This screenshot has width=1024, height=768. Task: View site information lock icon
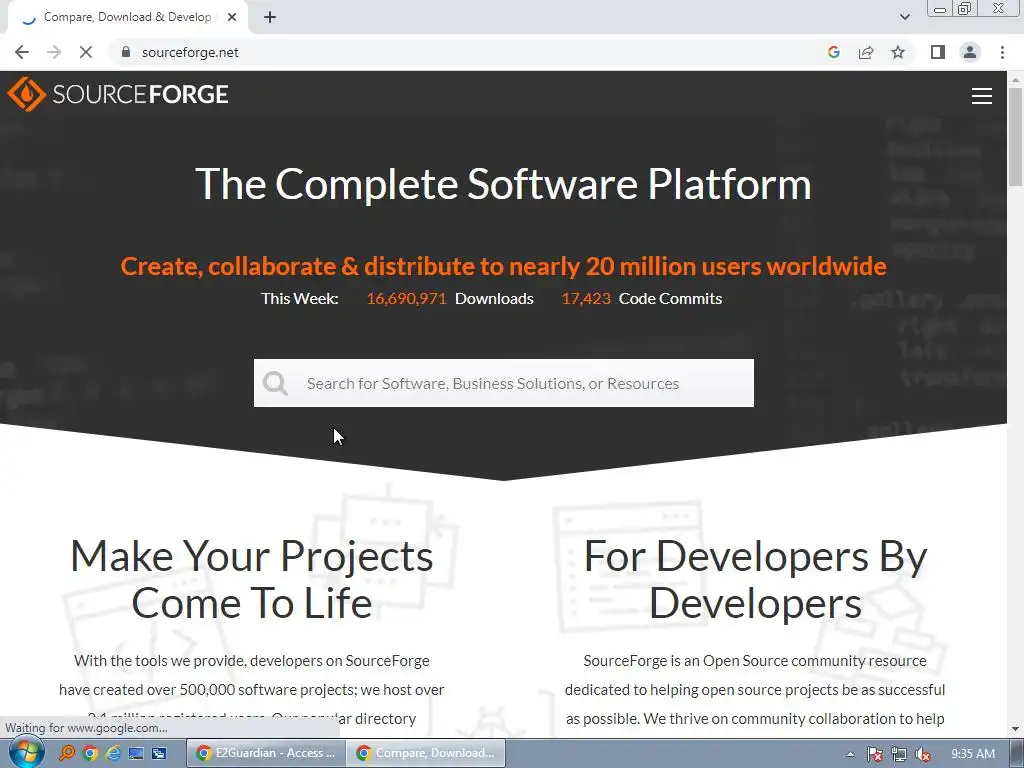[x=126, y=52]
